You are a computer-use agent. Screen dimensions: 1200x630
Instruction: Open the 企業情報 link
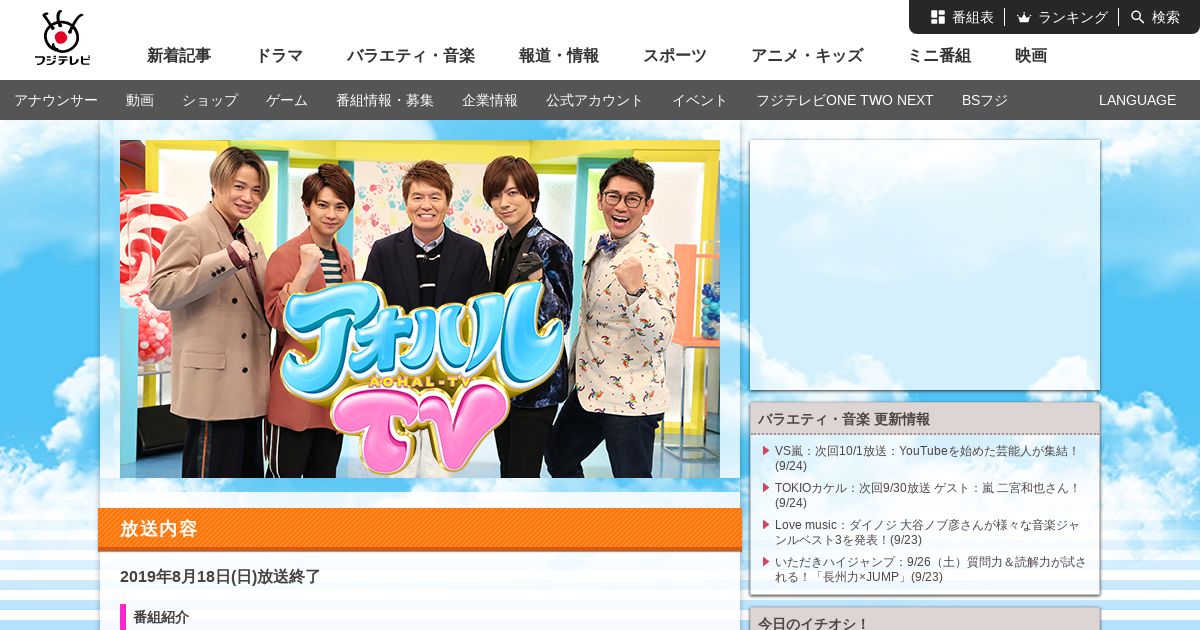tap(490, 100)
